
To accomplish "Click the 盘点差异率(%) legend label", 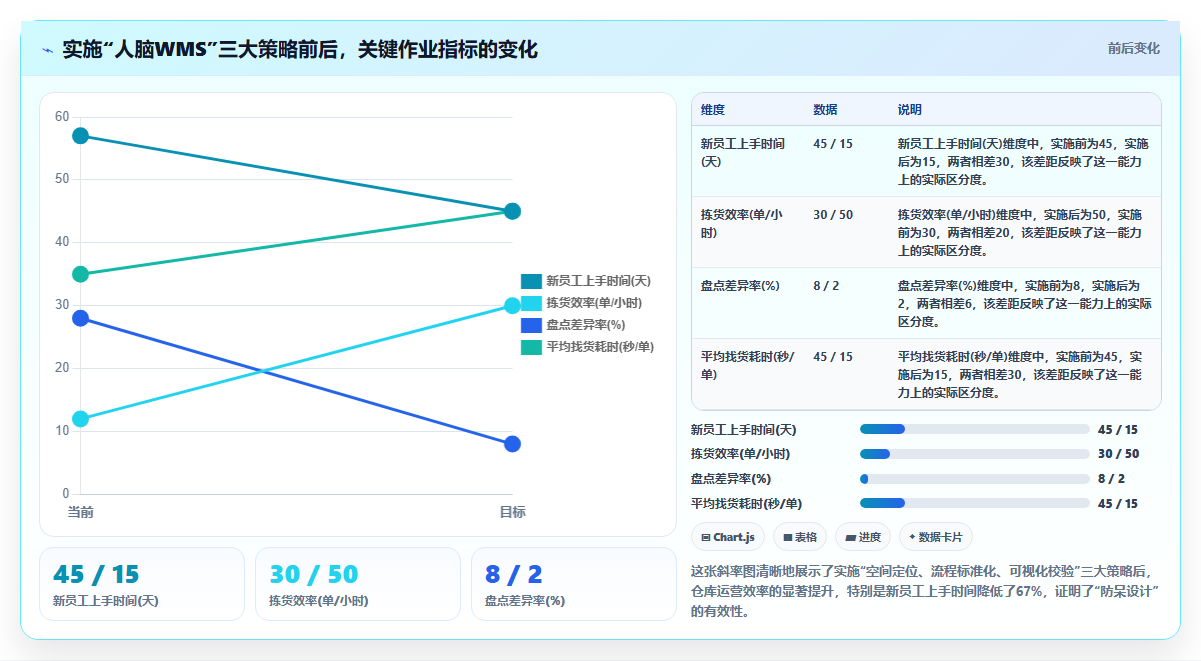I will click(x=585, y=325).
